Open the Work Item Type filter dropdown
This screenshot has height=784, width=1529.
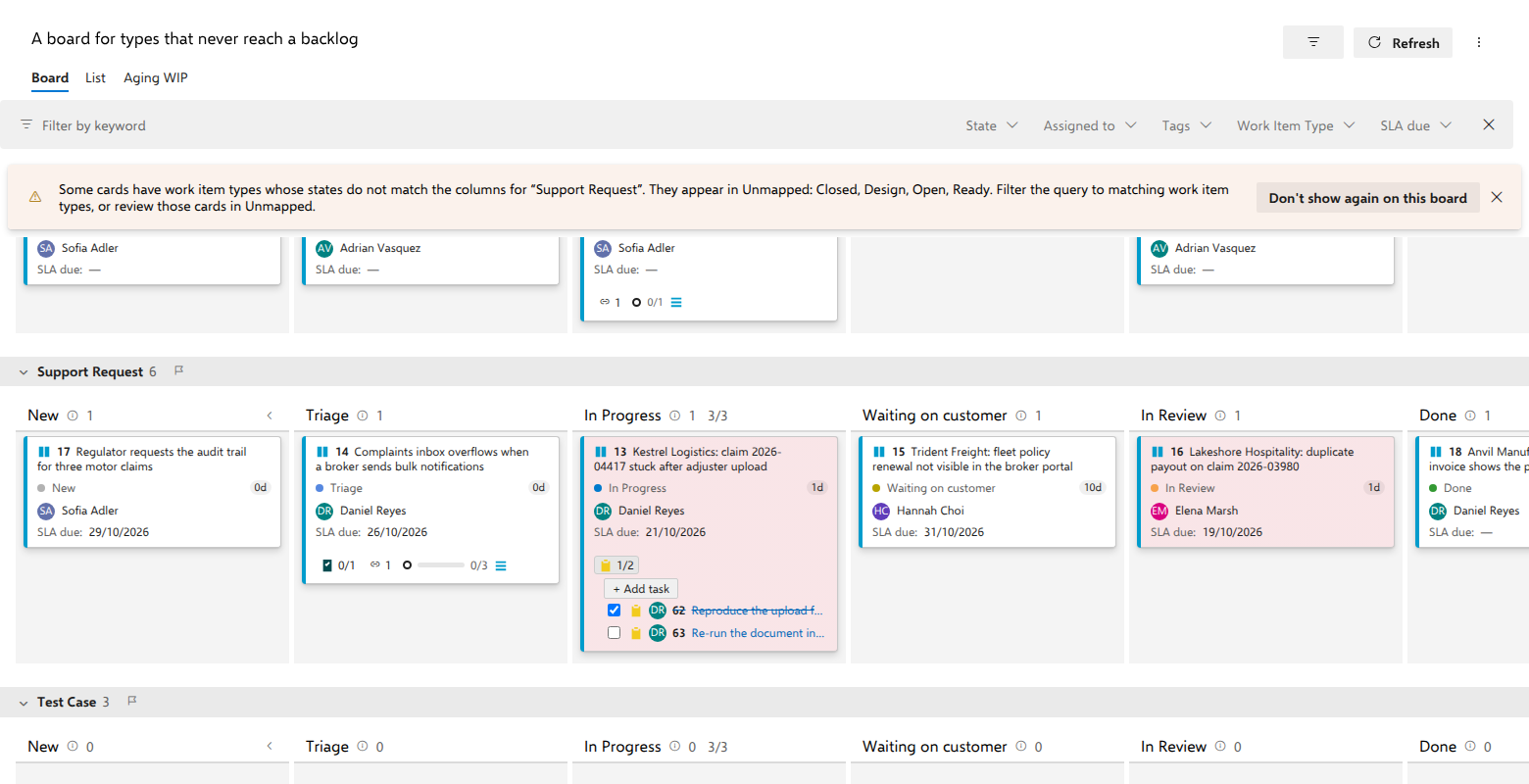pos(1296,125)
